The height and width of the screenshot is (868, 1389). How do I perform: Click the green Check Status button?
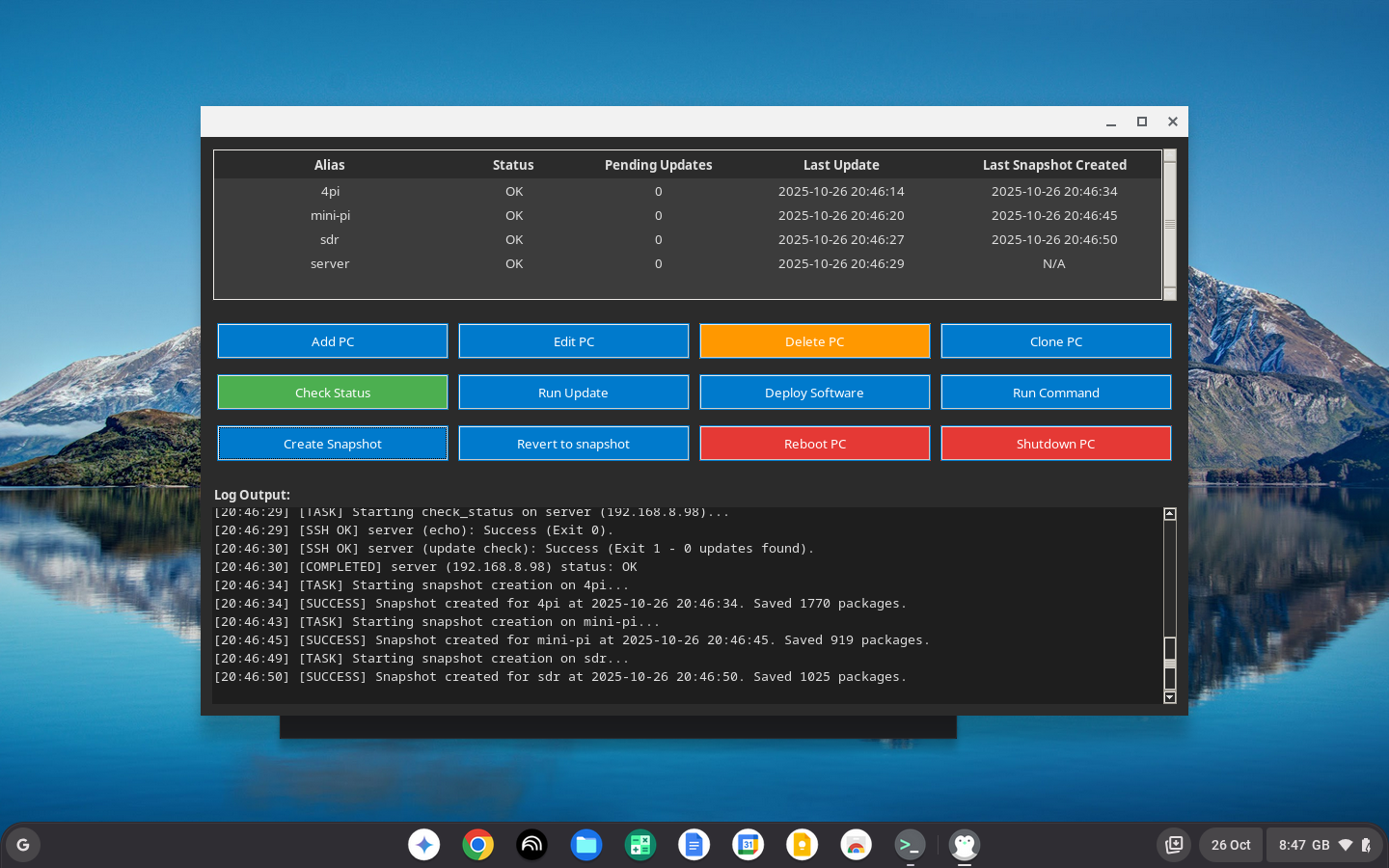click(333, 393)
